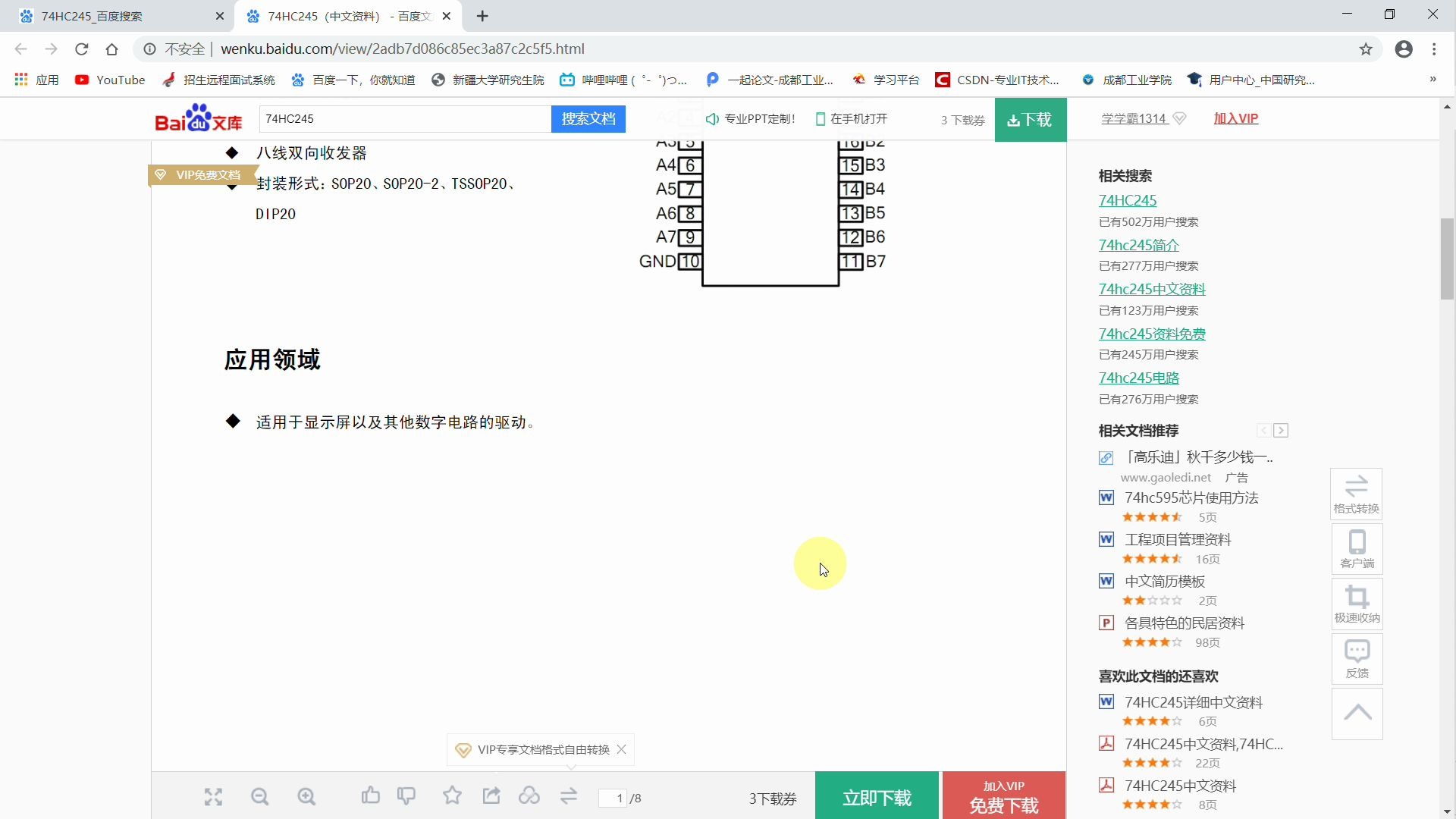Favorite the document with the star icon
This screenshot has width=1456, height=819.
tap(452, 795)
